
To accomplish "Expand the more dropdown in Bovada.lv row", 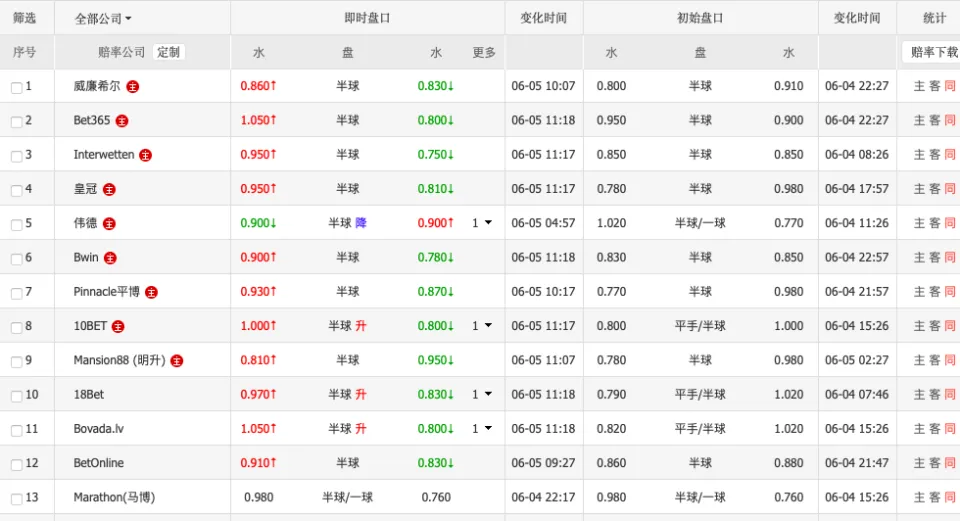I will pos(482,429).
